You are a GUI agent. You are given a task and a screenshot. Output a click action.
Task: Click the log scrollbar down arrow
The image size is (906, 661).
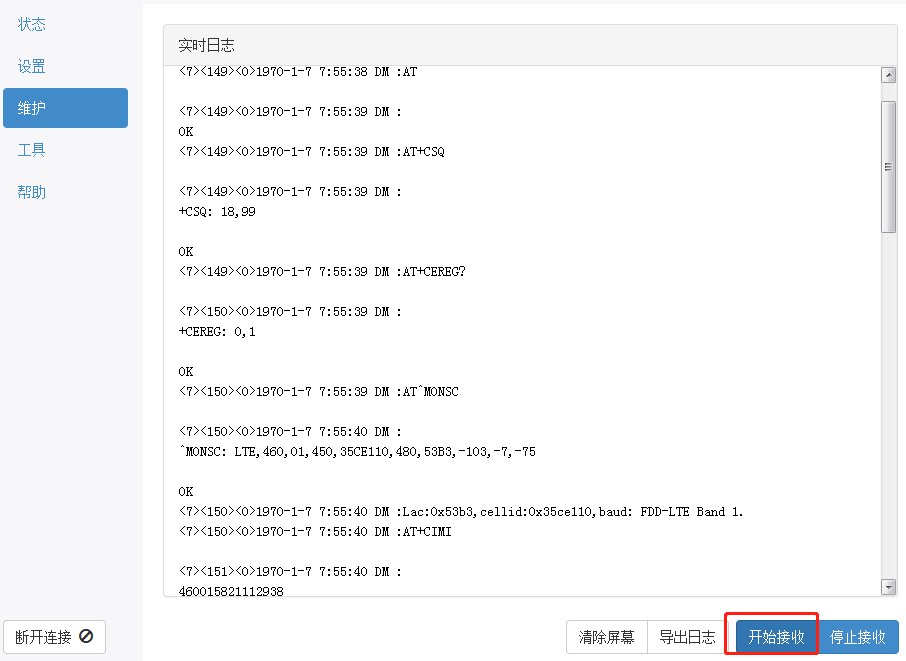click(888, 587)
